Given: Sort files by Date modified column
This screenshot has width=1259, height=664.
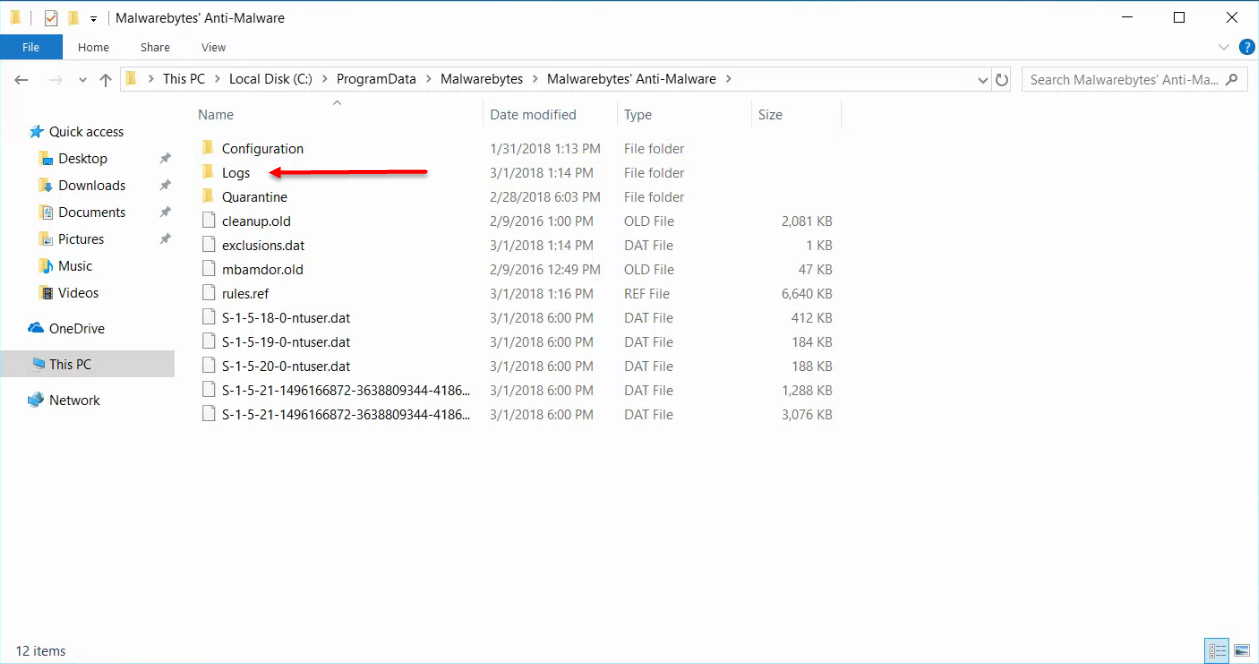Looking at the screenshot, I should pyautogui.click(x=533, y=115).
